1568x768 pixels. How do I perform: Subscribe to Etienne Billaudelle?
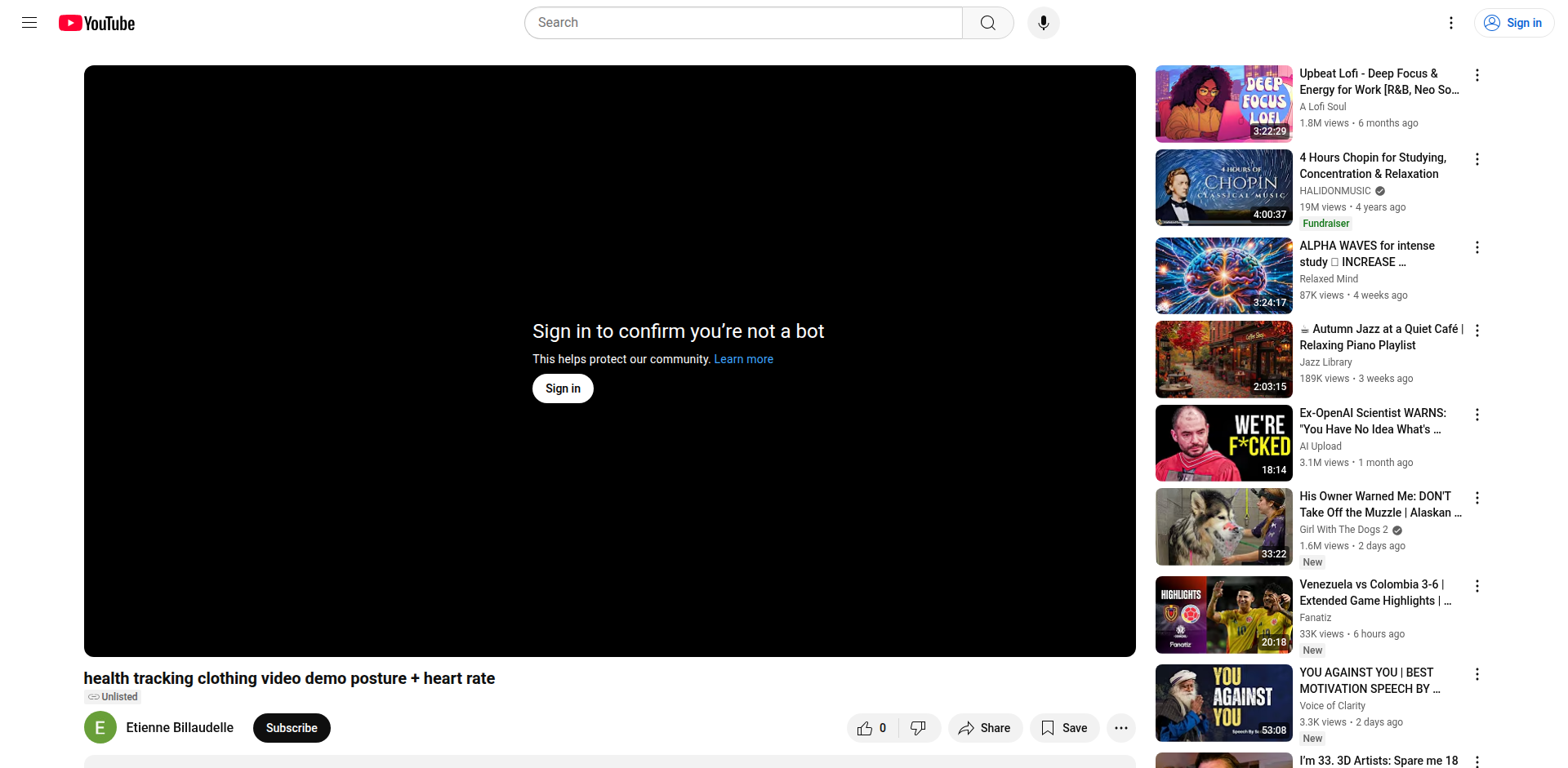coord(292,728)
